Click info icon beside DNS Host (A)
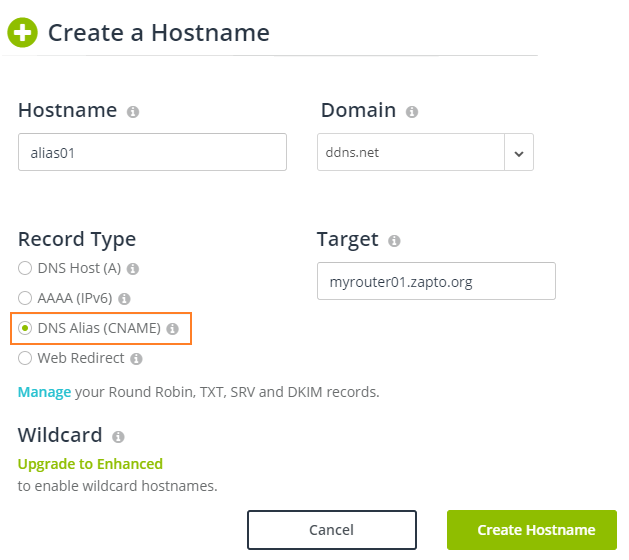 point(133,269)
